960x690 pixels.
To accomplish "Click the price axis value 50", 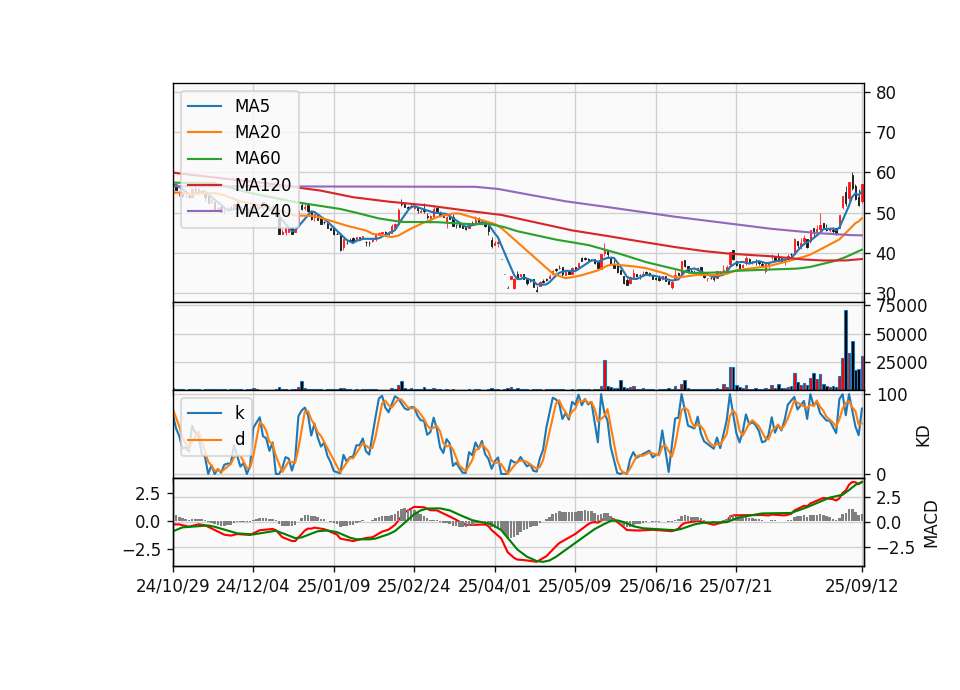I will click(886, 214).
